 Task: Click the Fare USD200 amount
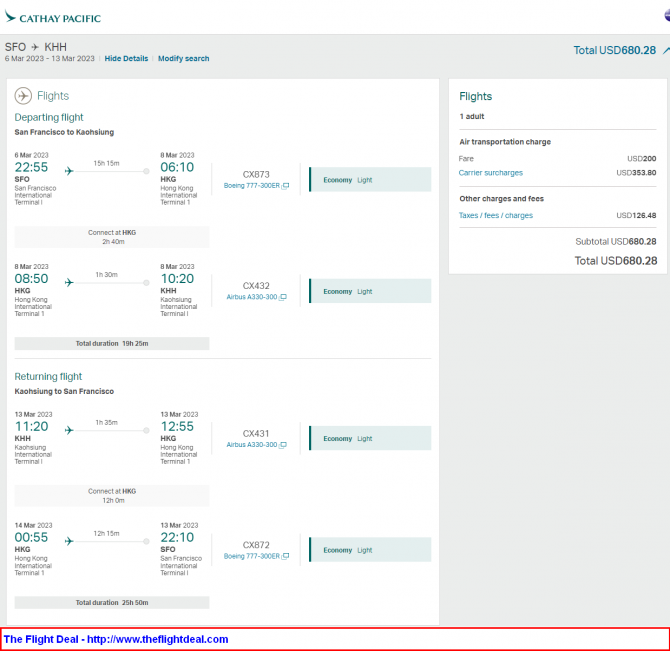(x=641, y=158)
